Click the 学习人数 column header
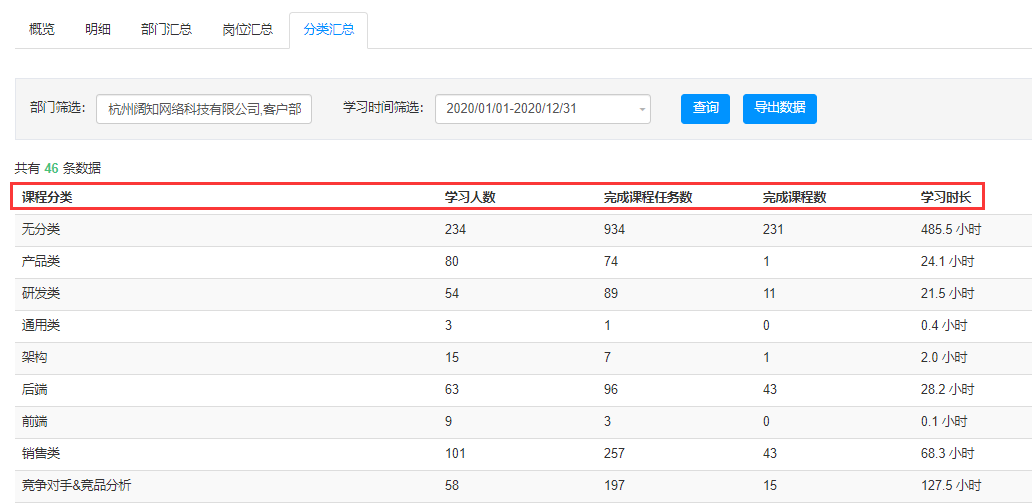 [470, 197]
